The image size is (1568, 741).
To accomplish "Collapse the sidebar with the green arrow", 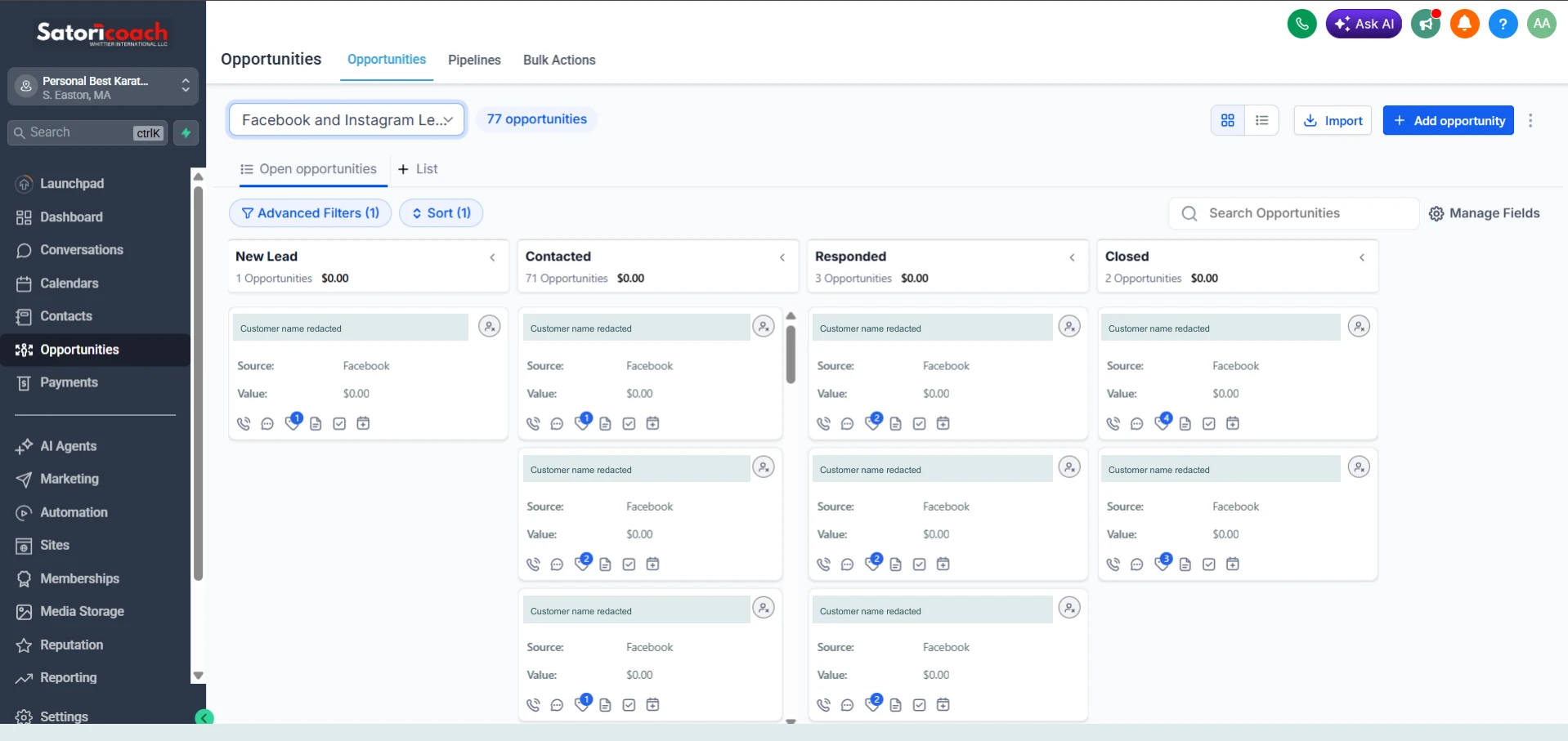I will pyautogui.click(x=204, y=717).
